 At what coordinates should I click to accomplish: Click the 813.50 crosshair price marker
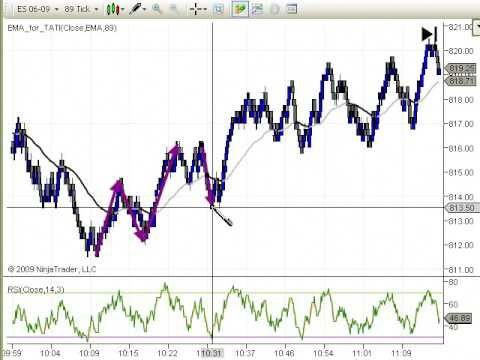click(461, 208)
